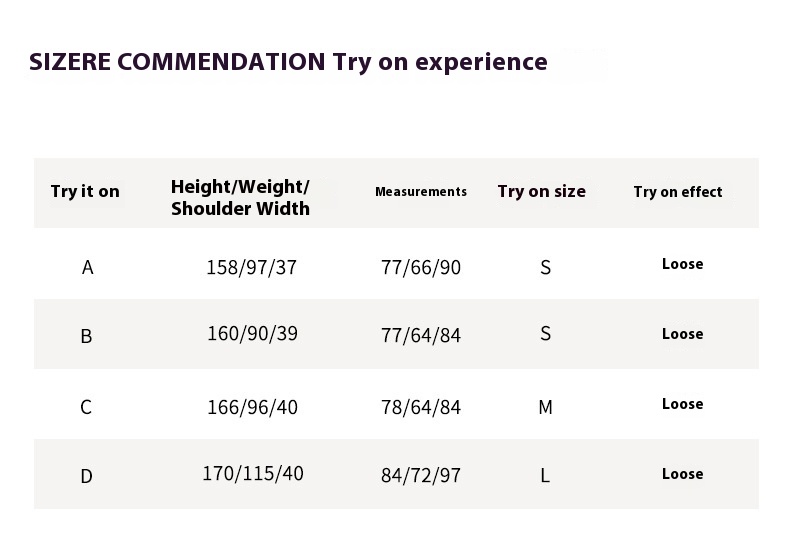The width and height of the screenshot is (790, 540).
Task: Click the 170/115/40 cell
Action: click(x=252, y=473)
